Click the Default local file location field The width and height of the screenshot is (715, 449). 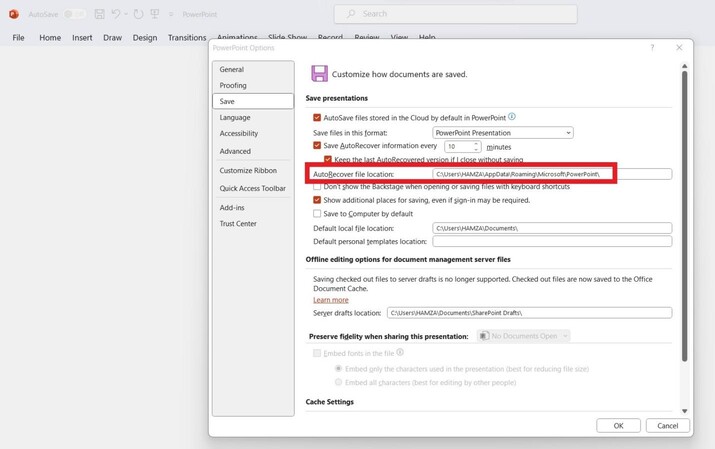[552, 228]
